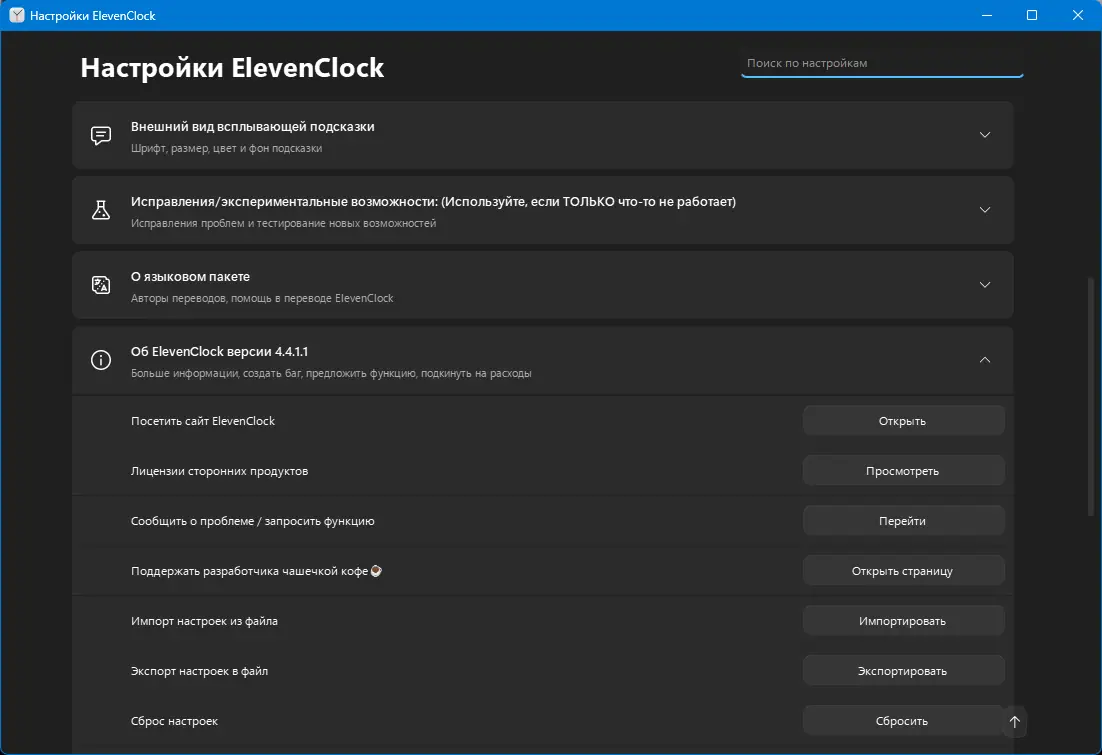Click the О языковом пакете title

pyautogui.click(x=190, y=276)
